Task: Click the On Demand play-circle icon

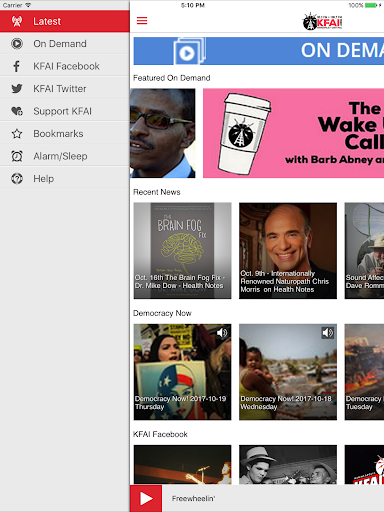Action: click(17, 44)
